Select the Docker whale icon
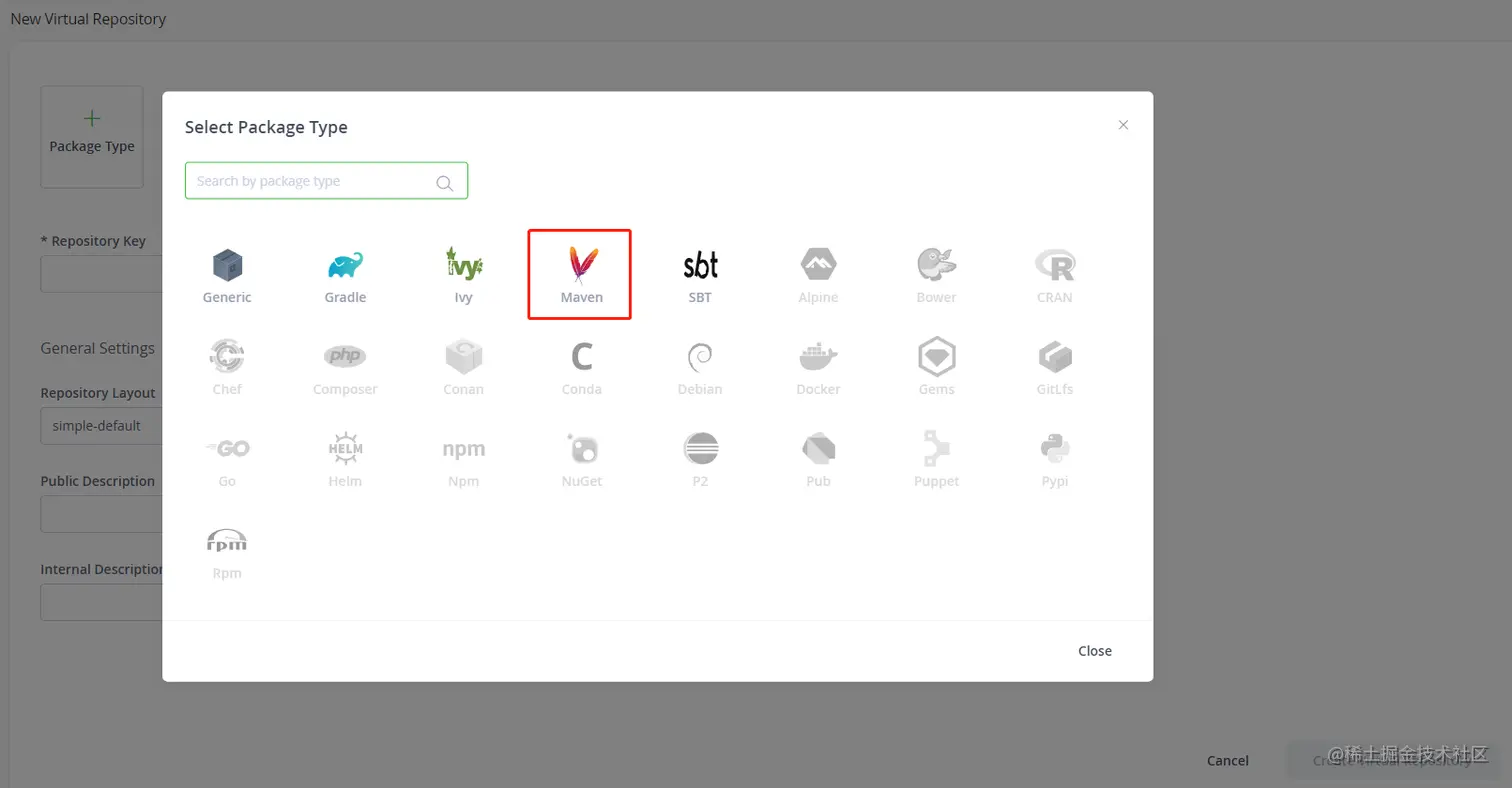Screen dimensions: 1512x788 pos(818,357)
